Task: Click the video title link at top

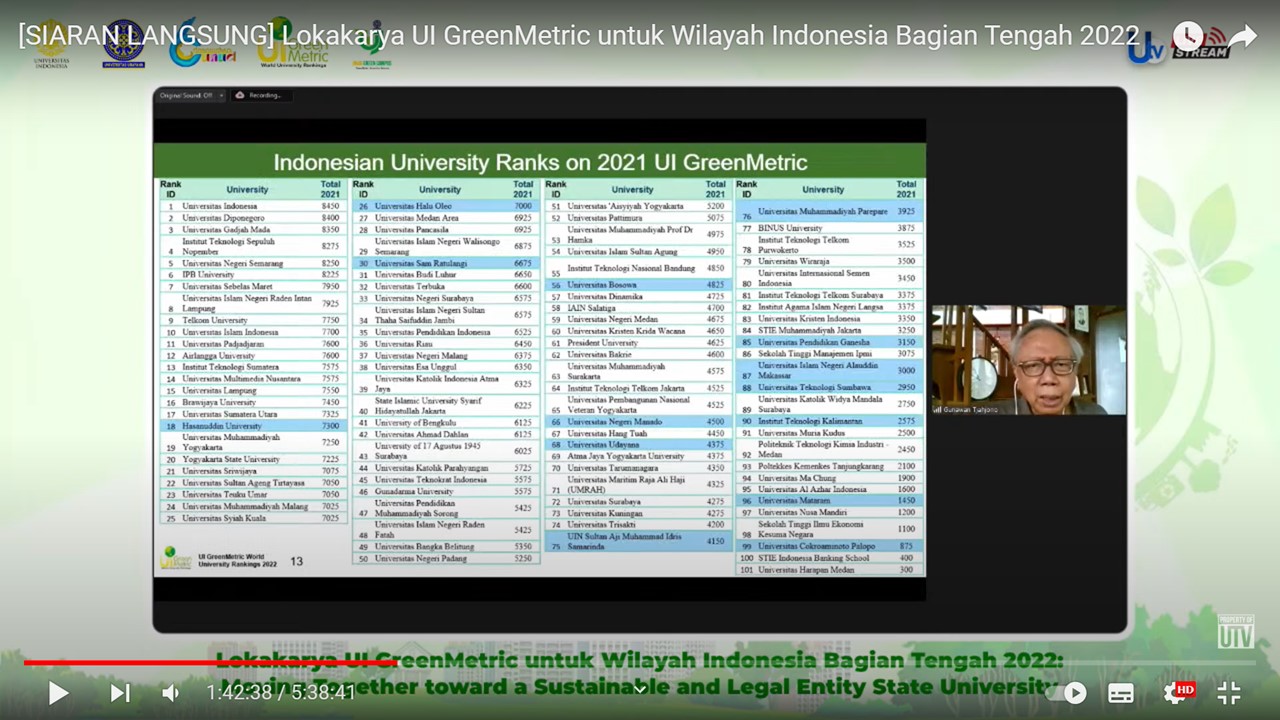Action: click(x=578, y=36)
